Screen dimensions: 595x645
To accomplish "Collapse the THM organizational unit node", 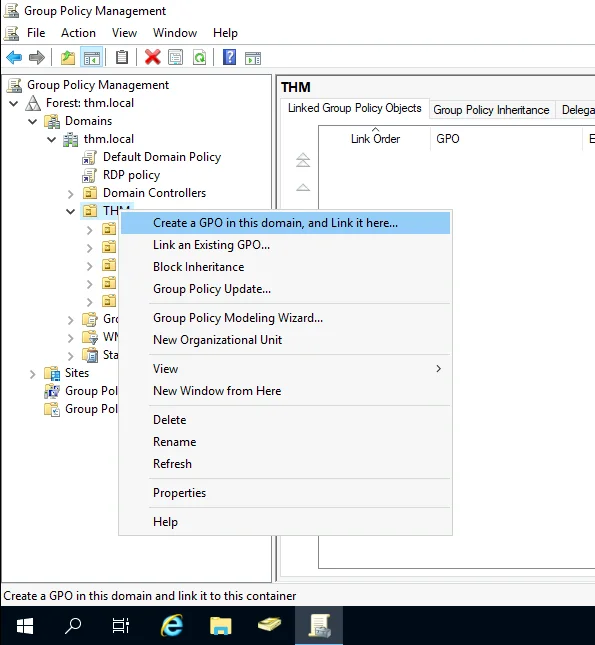I will (70, 211).
